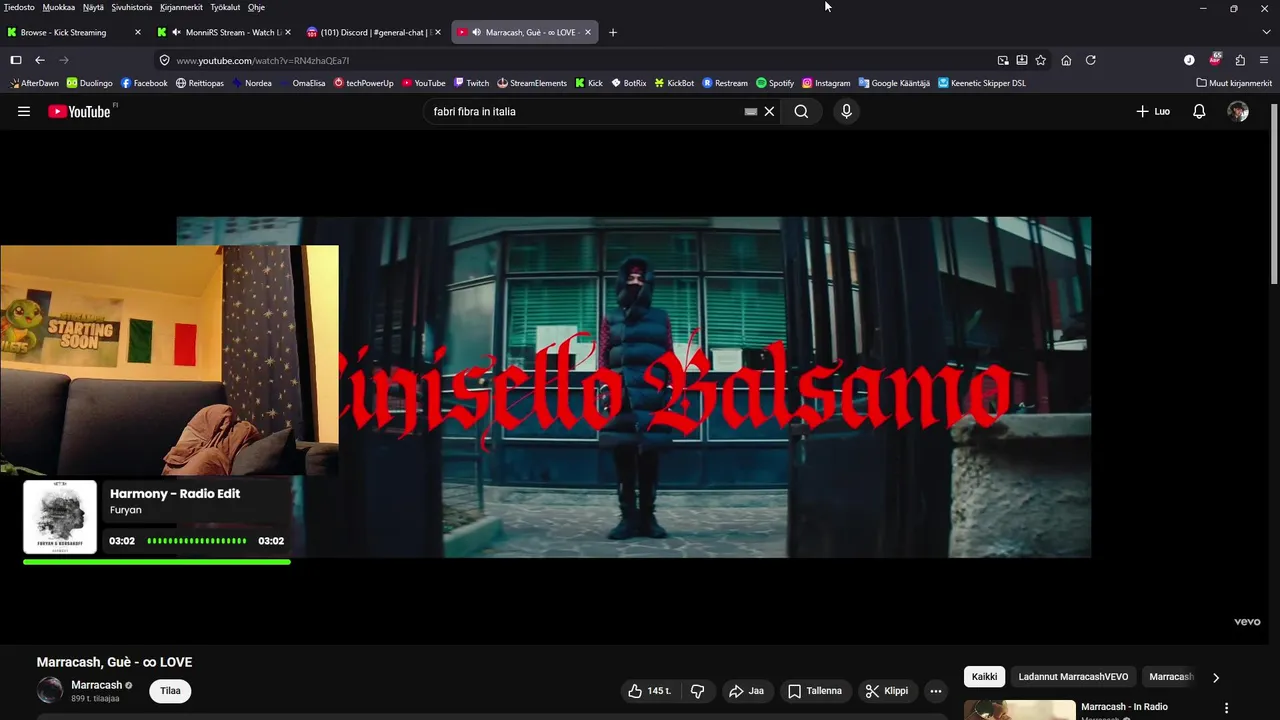Switch to the Discord #general-chat tab
The height and width of the screenshot is (720, 1280).
coord(374,32)
